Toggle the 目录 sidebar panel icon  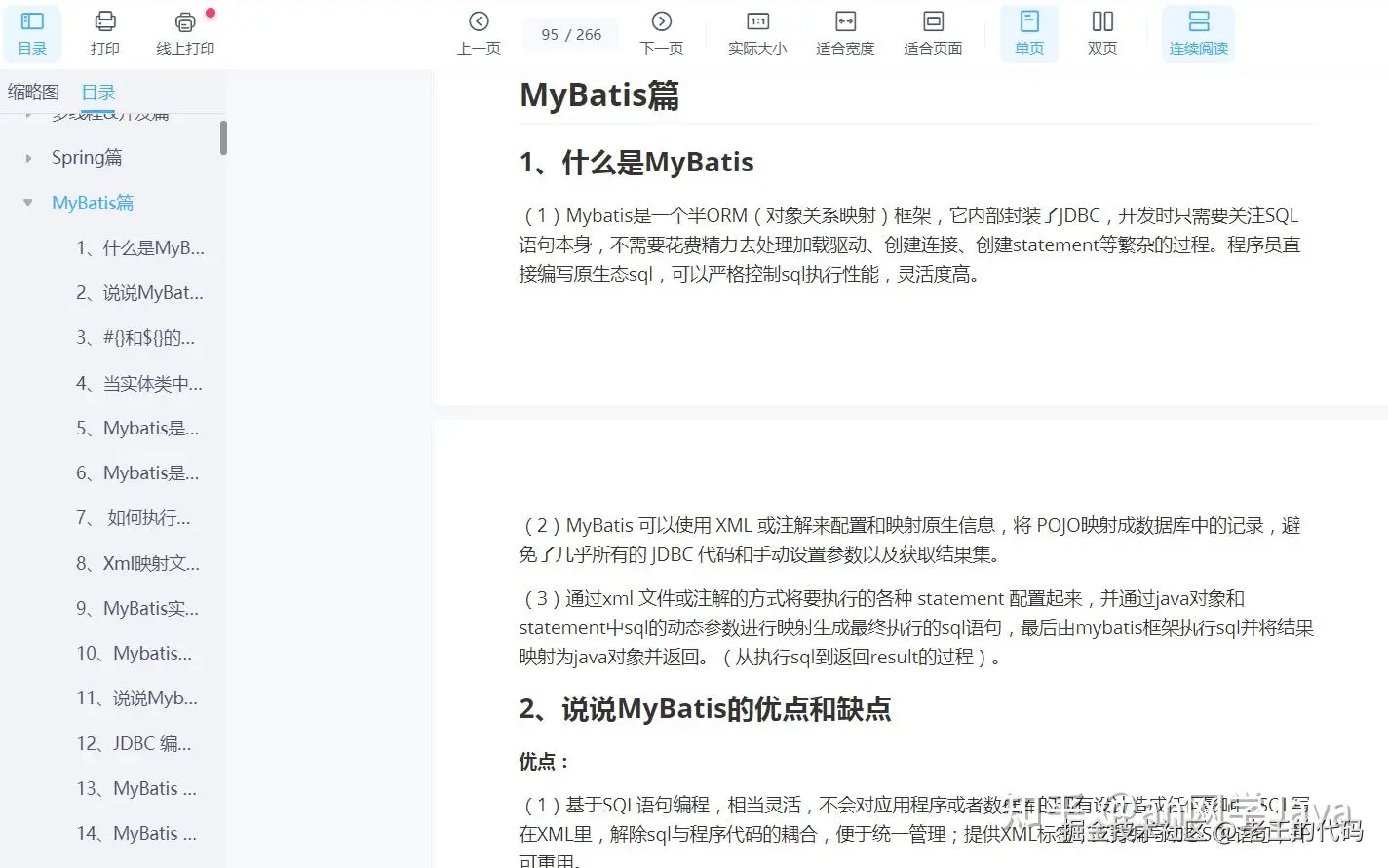click(x=32, y=33)
